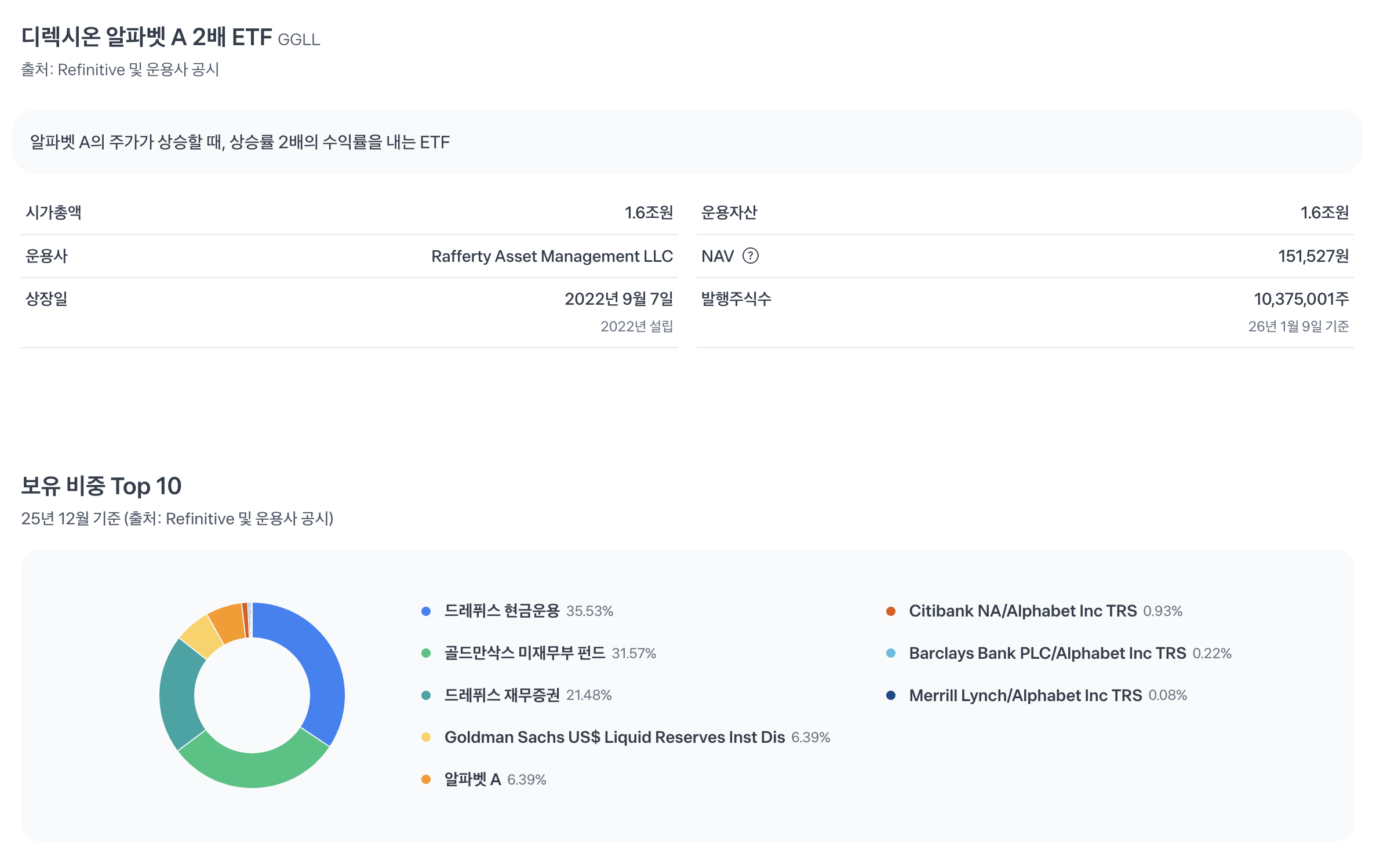Click the green 골드만삭스 미재무부 펀드 legend dot
Image resolution: width=1376 pixels, height=868 pixels.
(x=426, y=653)
